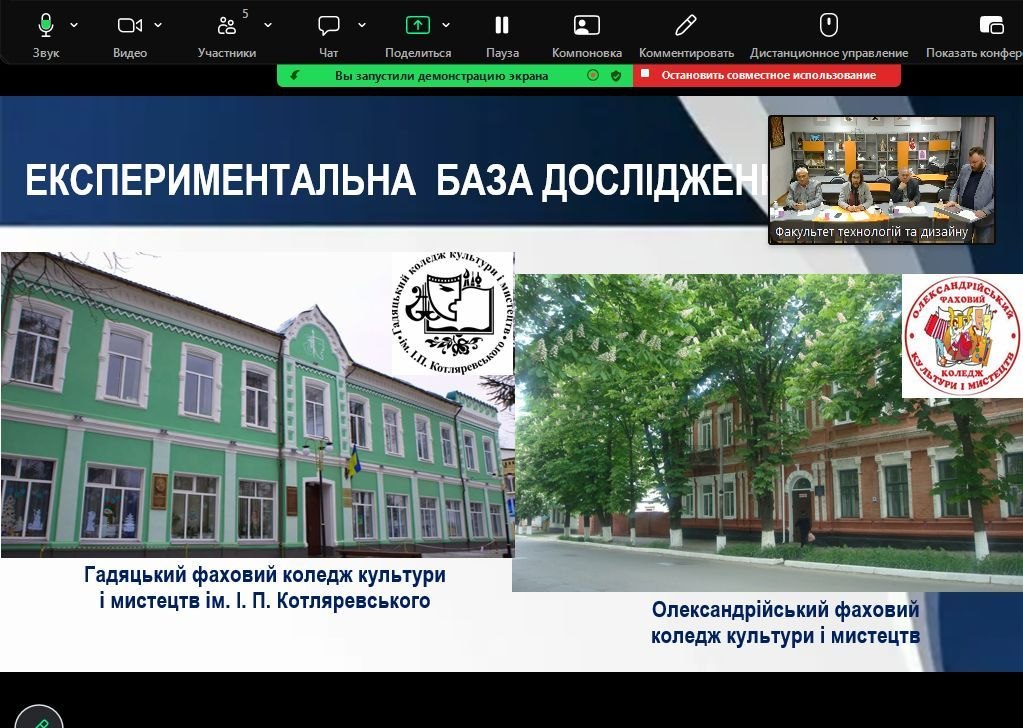1023x728 pixels.
Task: Click the green Поделиться share screen icon
Action: coord(417,26)
